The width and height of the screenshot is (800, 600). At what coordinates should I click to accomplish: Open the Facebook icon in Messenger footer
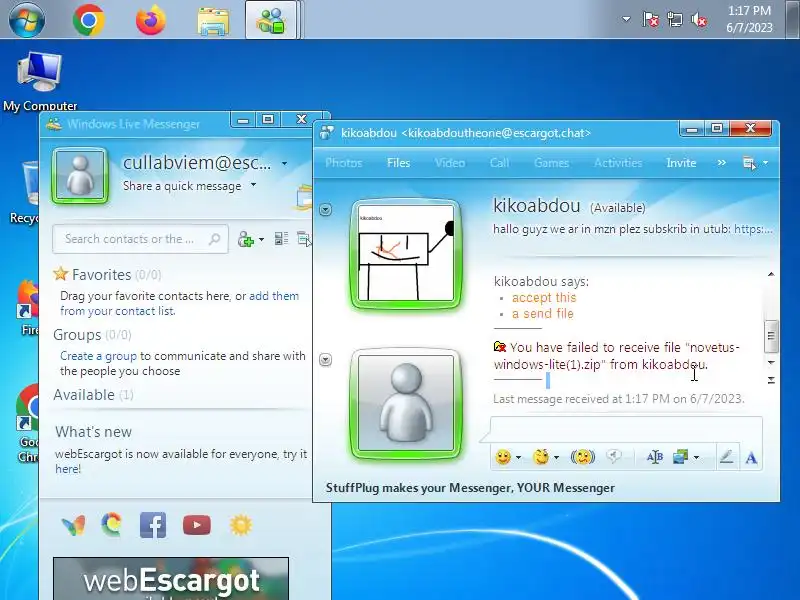click(153, 525)
